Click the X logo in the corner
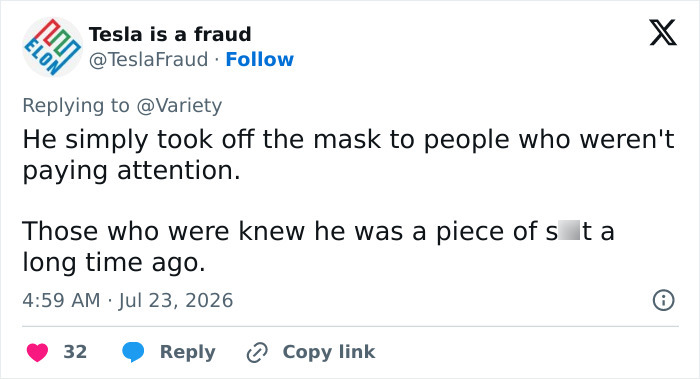The height and width of the screenshot is (379, 700). [663, 33]
